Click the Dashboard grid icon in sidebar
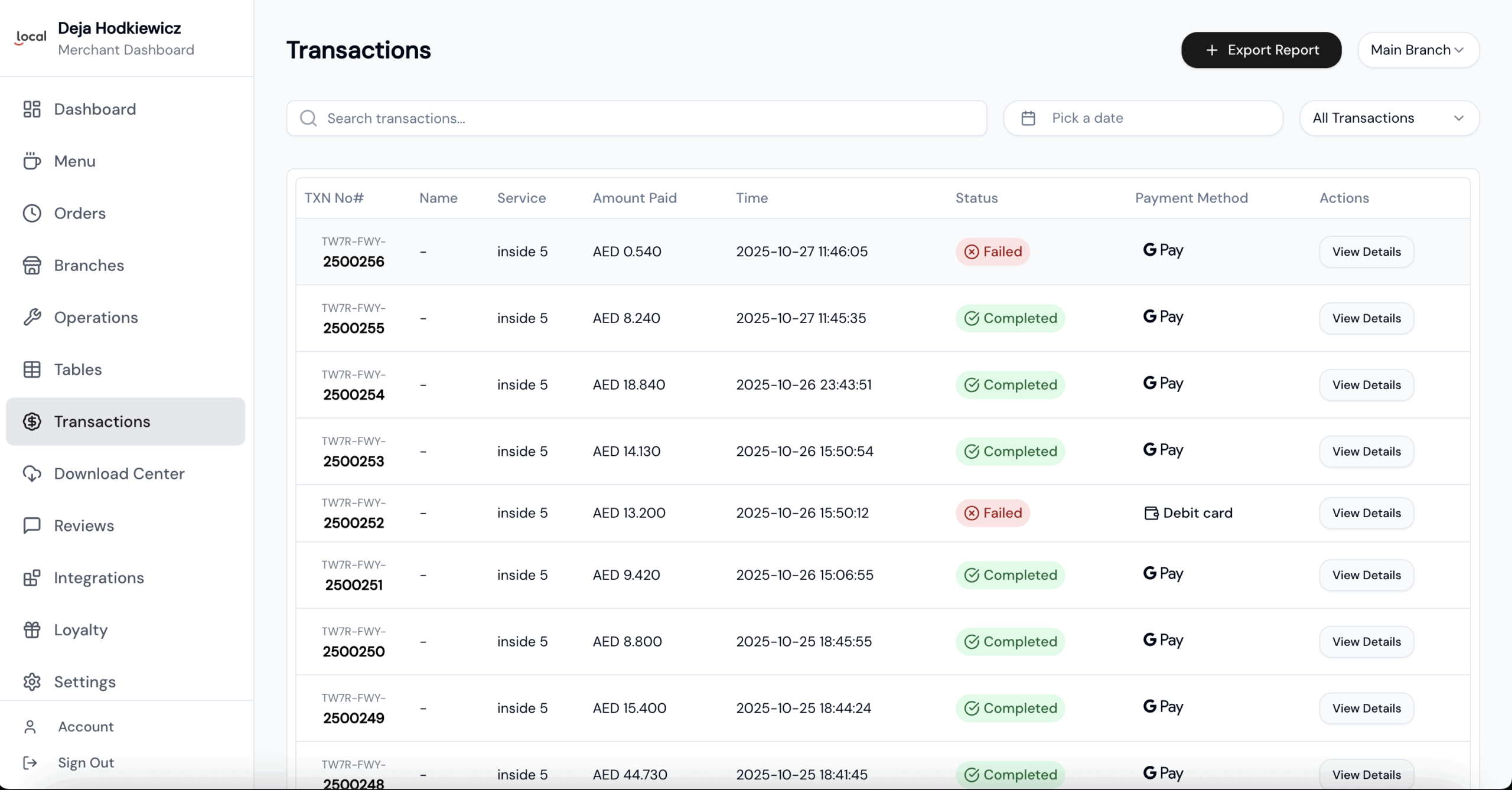 32,109
